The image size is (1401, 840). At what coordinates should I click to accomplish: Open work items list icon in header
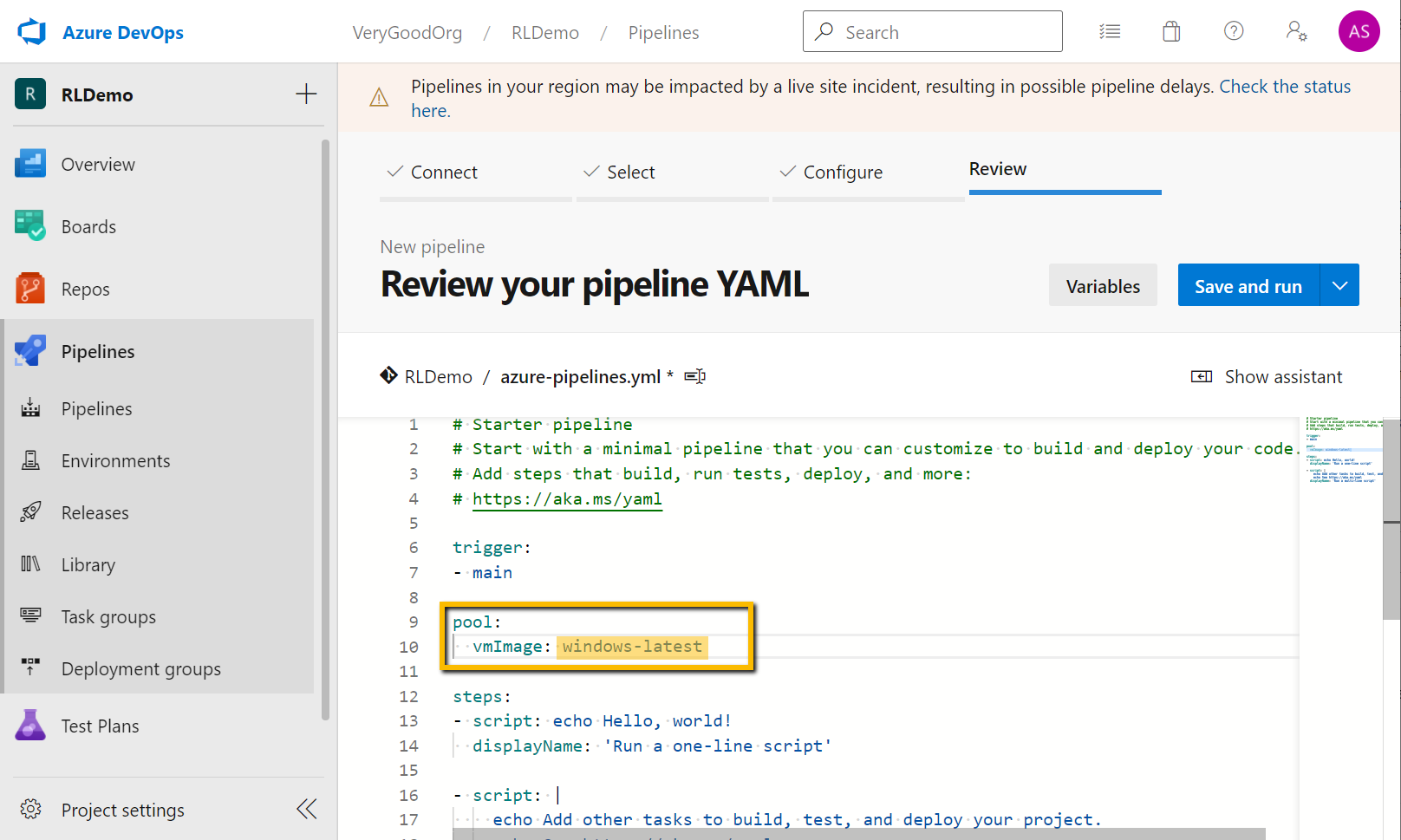click(x=1110, y=32)
